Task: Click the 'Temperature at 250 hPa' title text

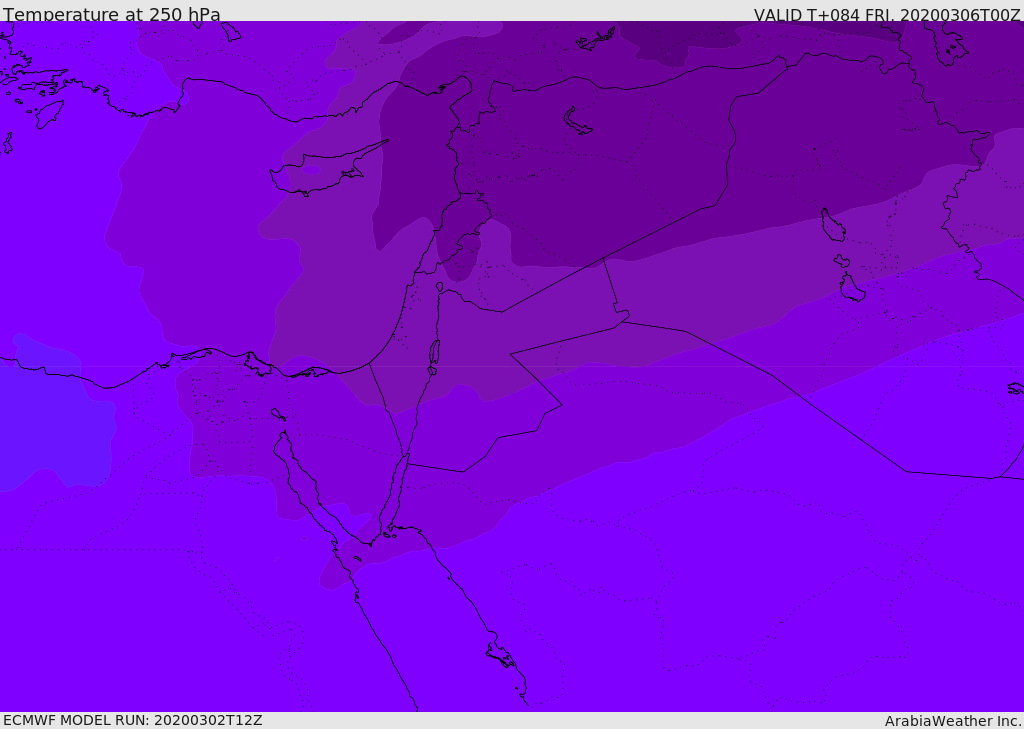Action: [x=112, y=14]
